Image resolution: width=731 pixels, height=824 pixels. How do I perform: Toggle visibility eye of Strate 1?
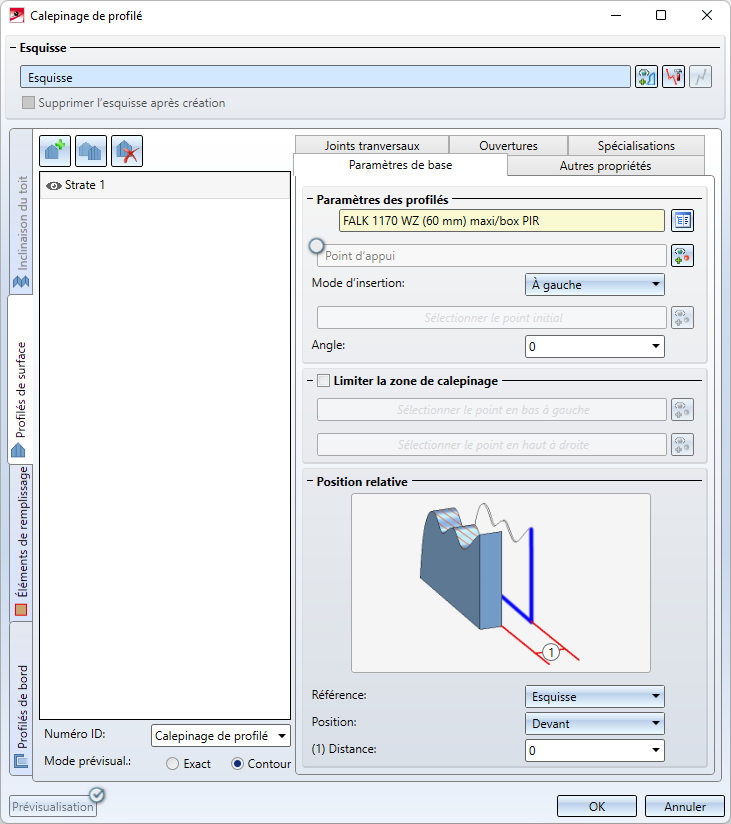tap(54, 185)
